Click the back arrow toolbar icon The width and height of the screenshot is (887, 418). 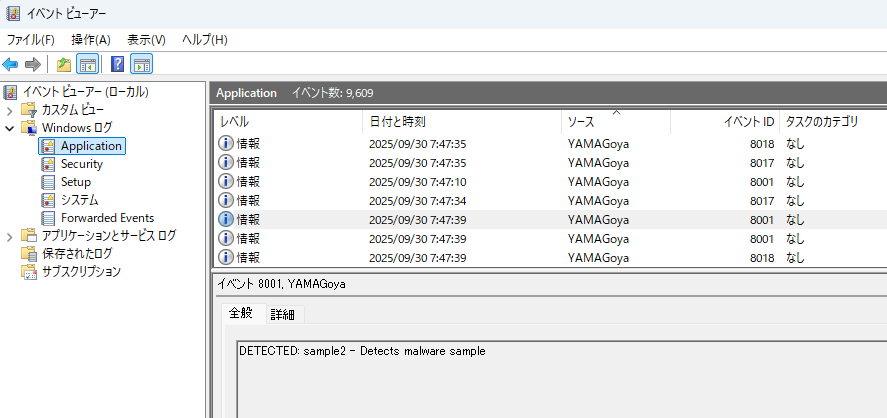(11, 65)
